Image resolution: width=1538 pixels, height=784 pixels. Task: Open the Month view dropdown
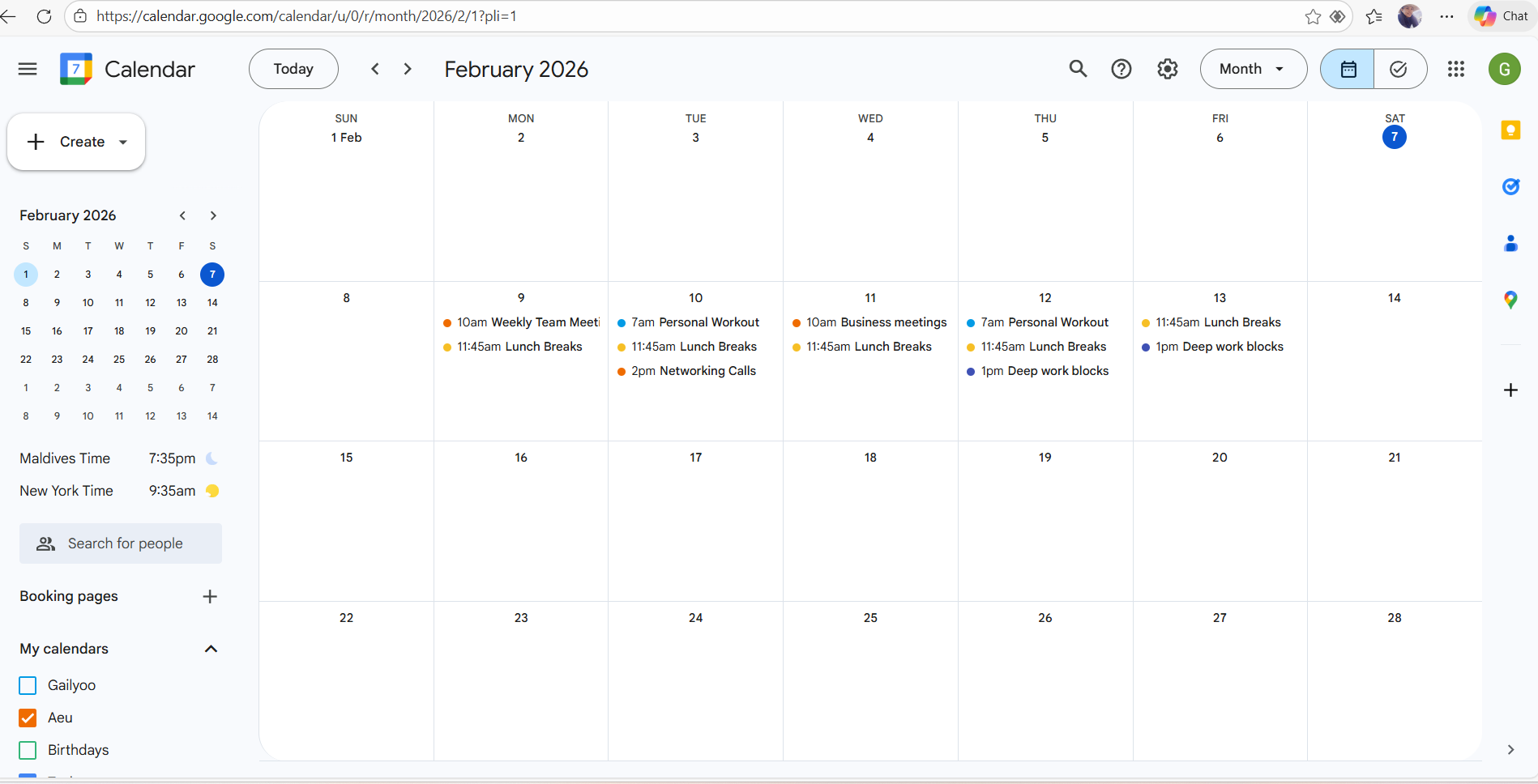(x=1253, y=69)
